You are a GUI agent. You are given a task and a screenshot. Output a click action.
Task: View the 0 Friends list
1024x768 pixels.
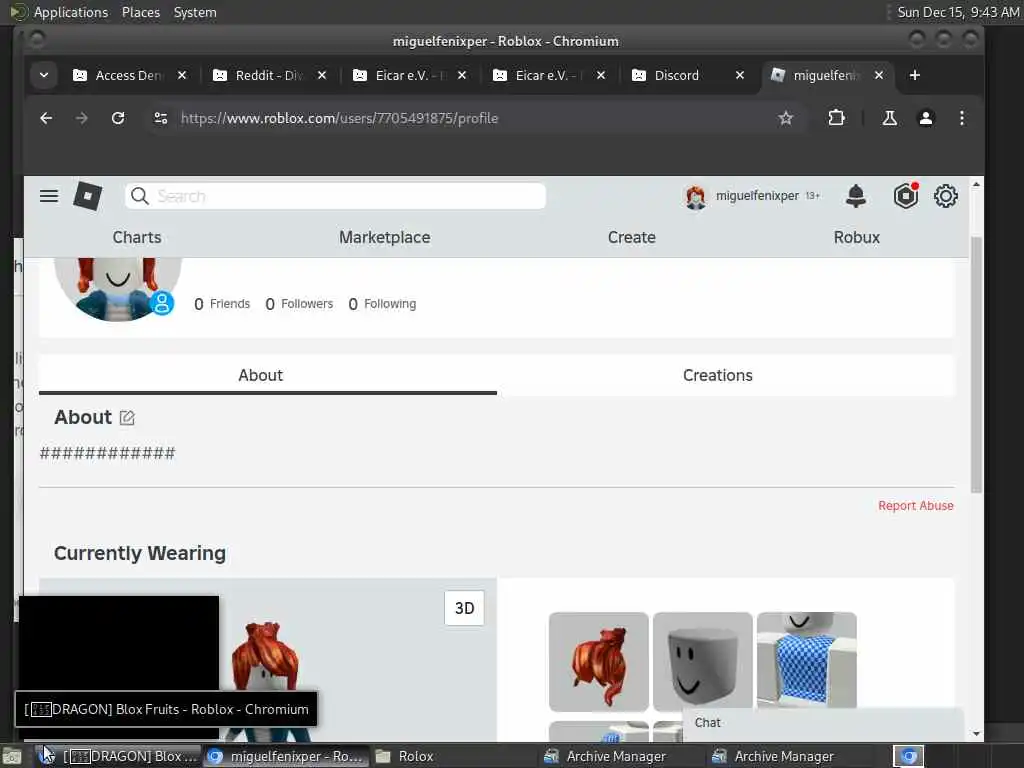[x=222, y=304]
